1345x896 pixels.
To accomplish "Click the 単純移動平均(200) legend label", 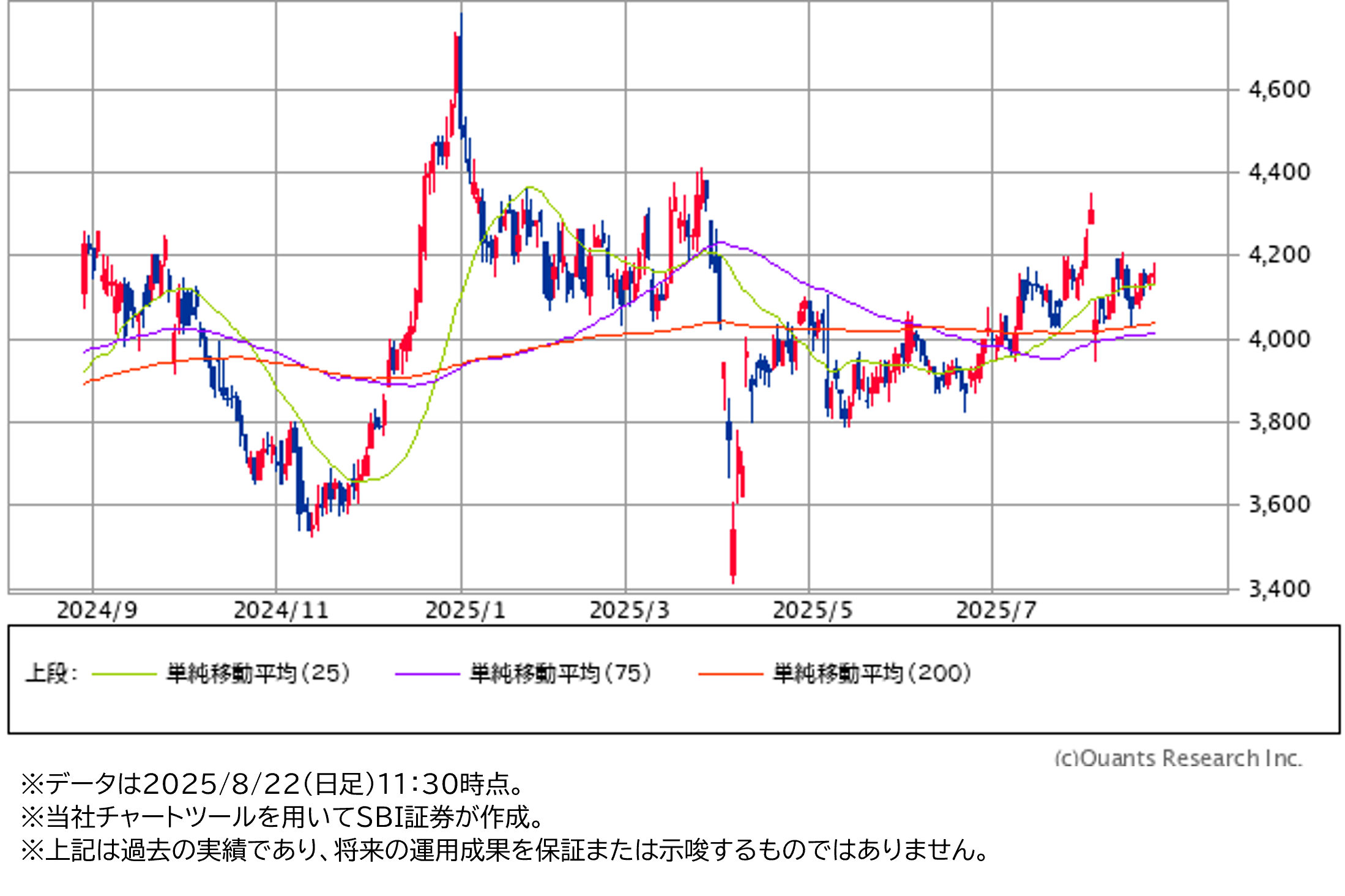I will [871, 673].
